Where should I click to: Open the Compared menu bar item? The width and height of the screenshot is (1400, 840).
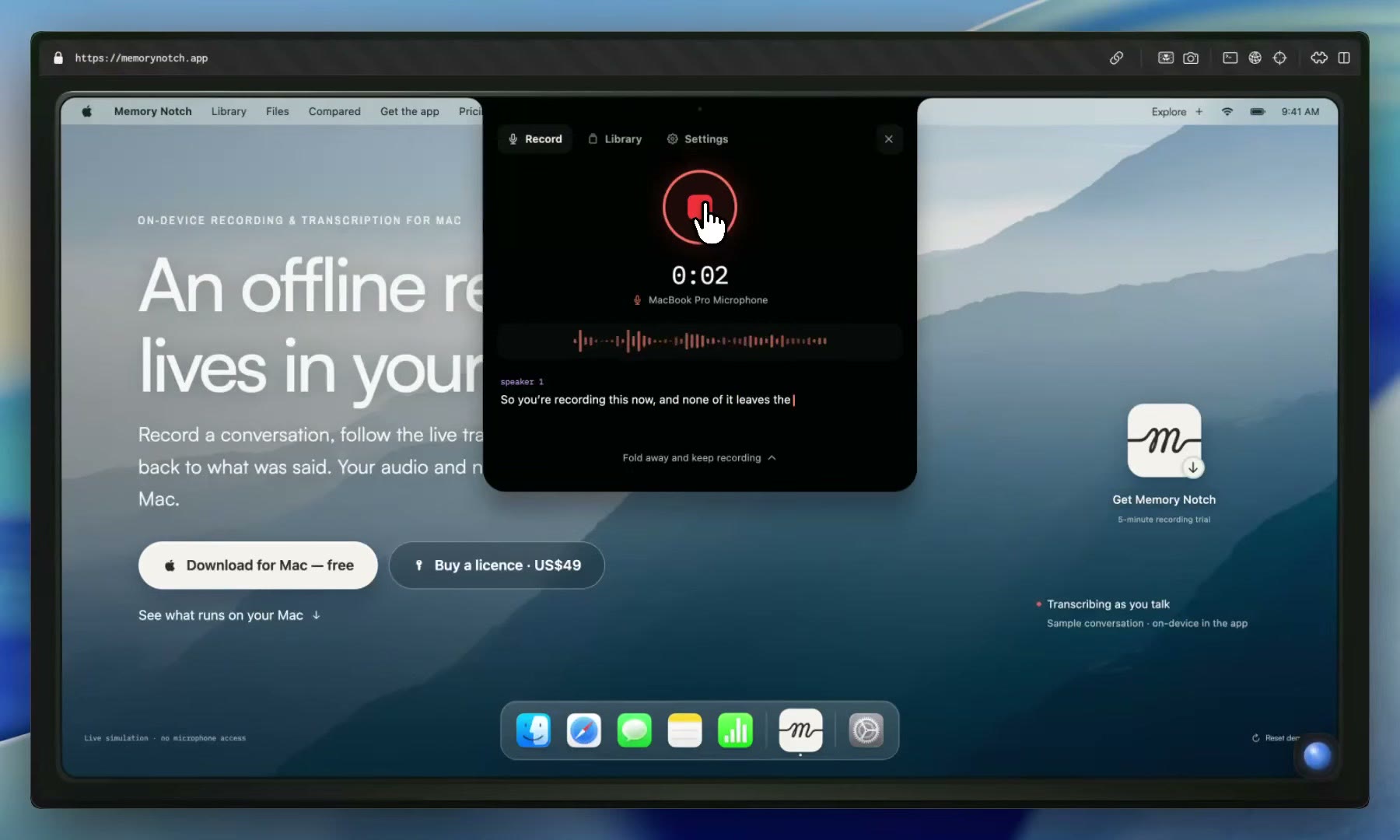[334, 111]
